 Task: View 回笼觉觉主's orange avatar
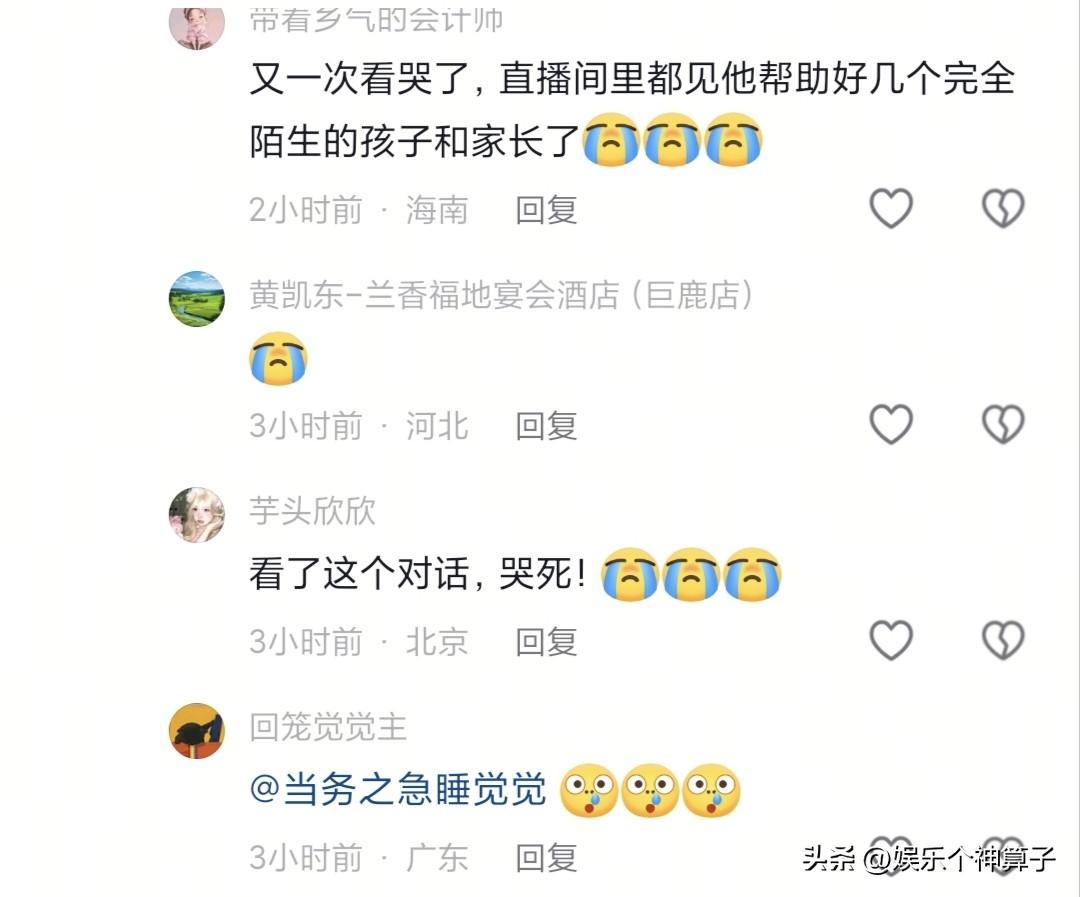point(197,730)
